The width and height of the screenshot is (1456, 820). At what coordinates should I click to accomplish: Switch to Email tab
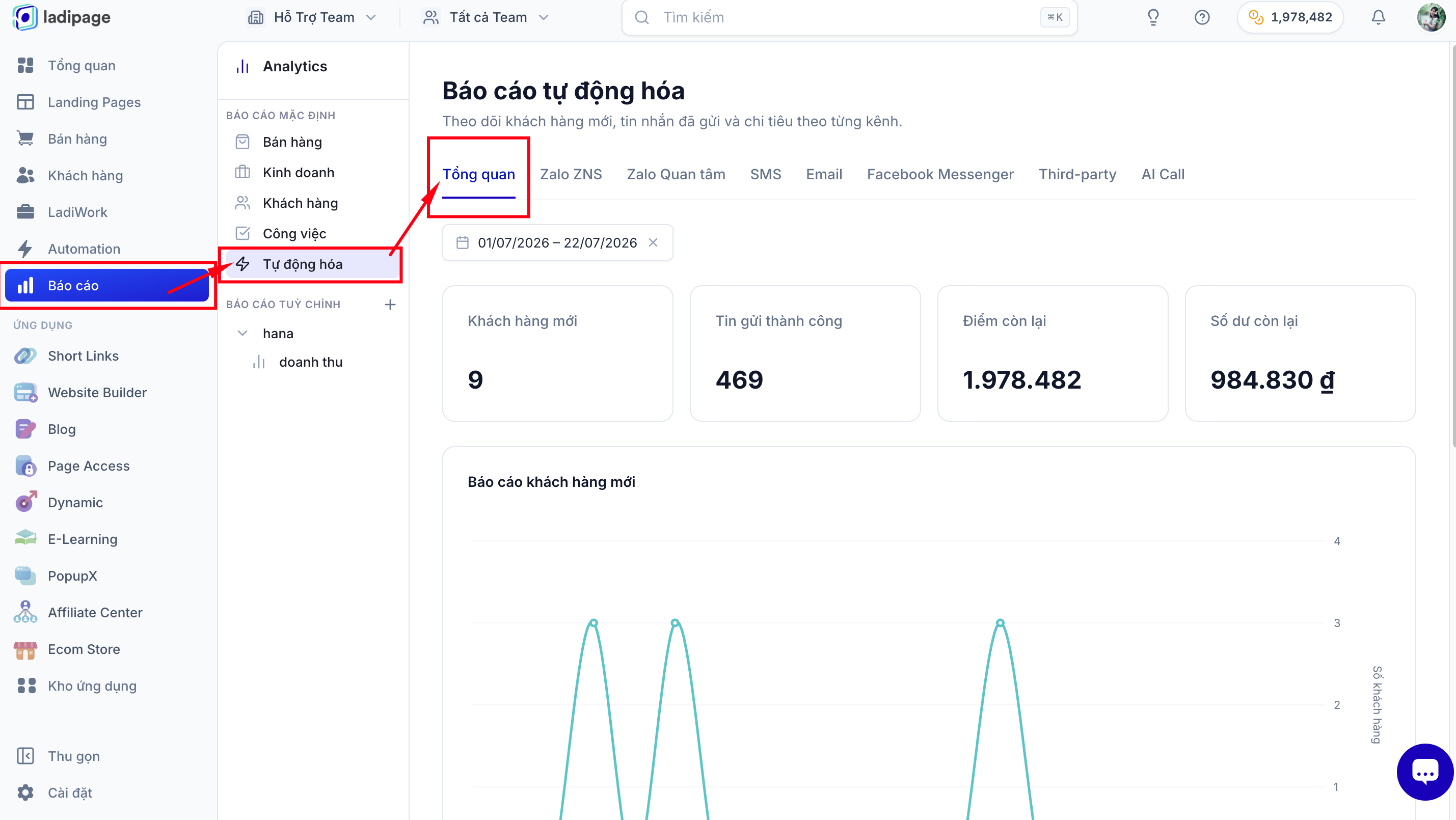[x=824, y=175]
